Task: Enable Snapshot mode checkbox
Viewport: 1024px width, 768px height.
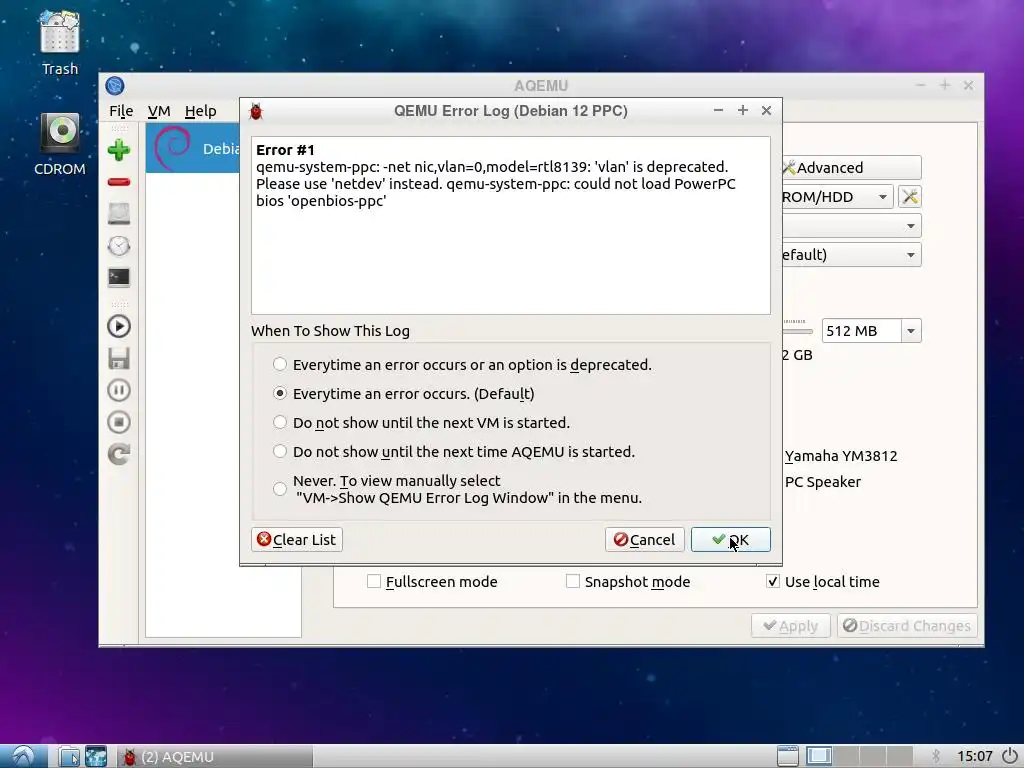Action: coord(573,581)
